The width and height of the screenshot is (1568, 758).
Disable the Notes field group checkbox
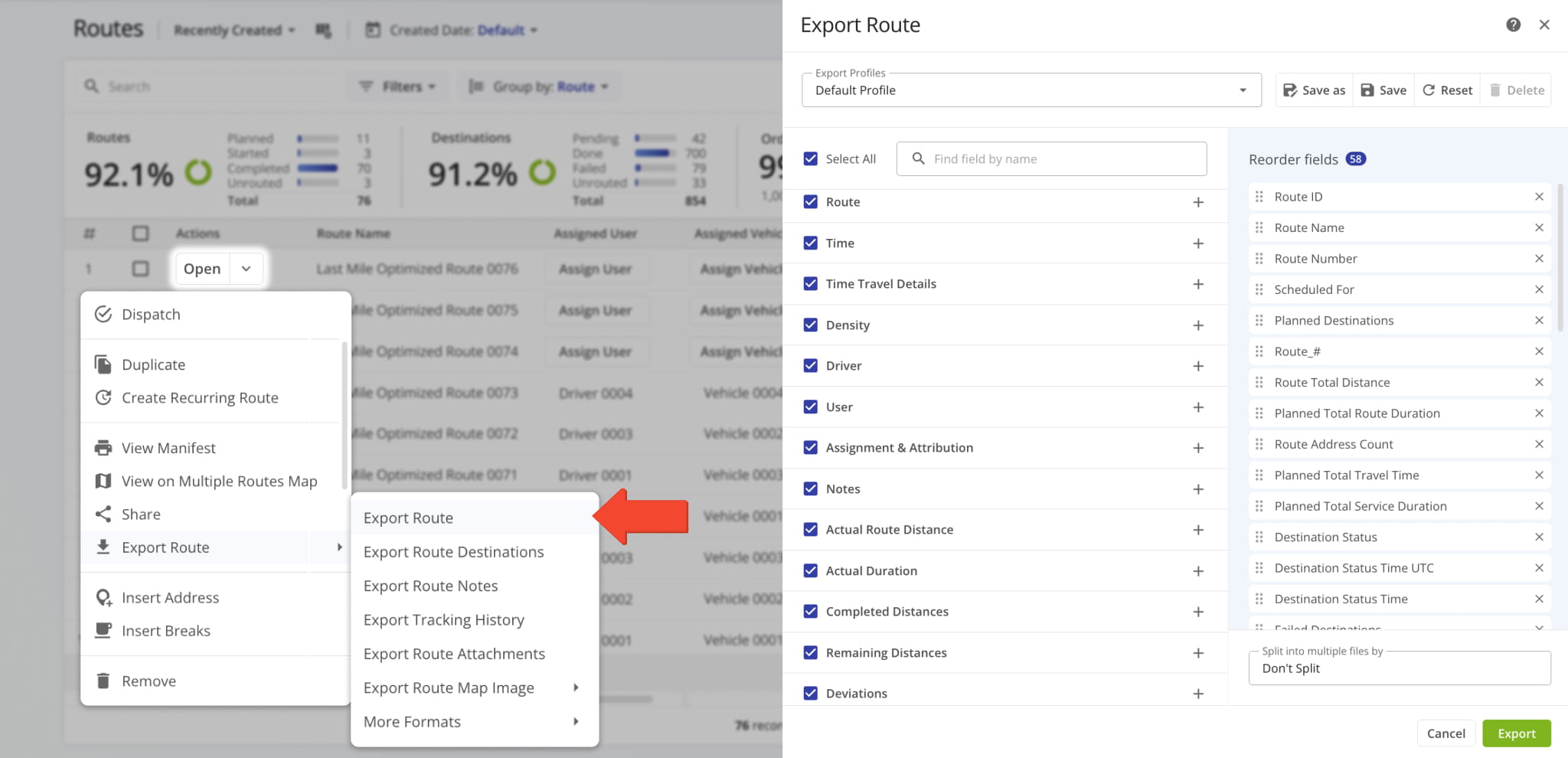(811, 488)
